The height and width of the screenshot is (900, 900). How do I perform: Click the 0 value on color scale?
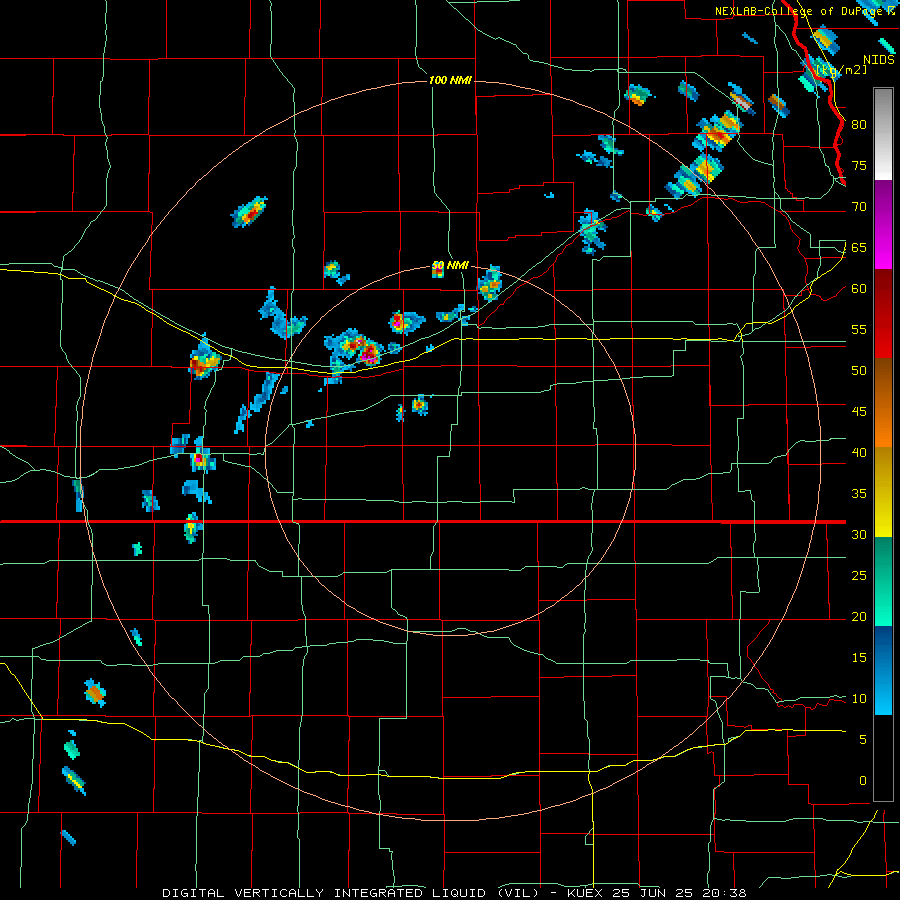[x=863, y=781]
